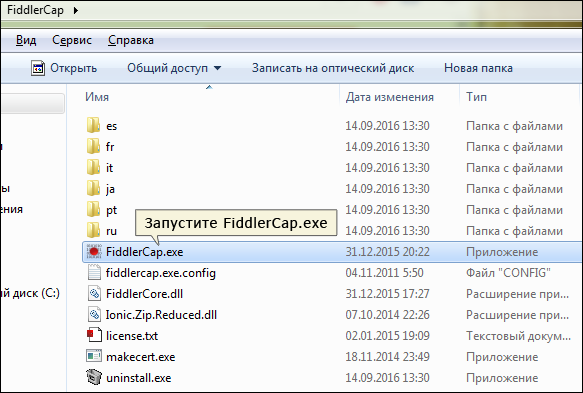The height and width of the screenshot is (393, 583).
Task: Select the file name fiddlercap.exe.config
Action: click(x=161, y=273)
